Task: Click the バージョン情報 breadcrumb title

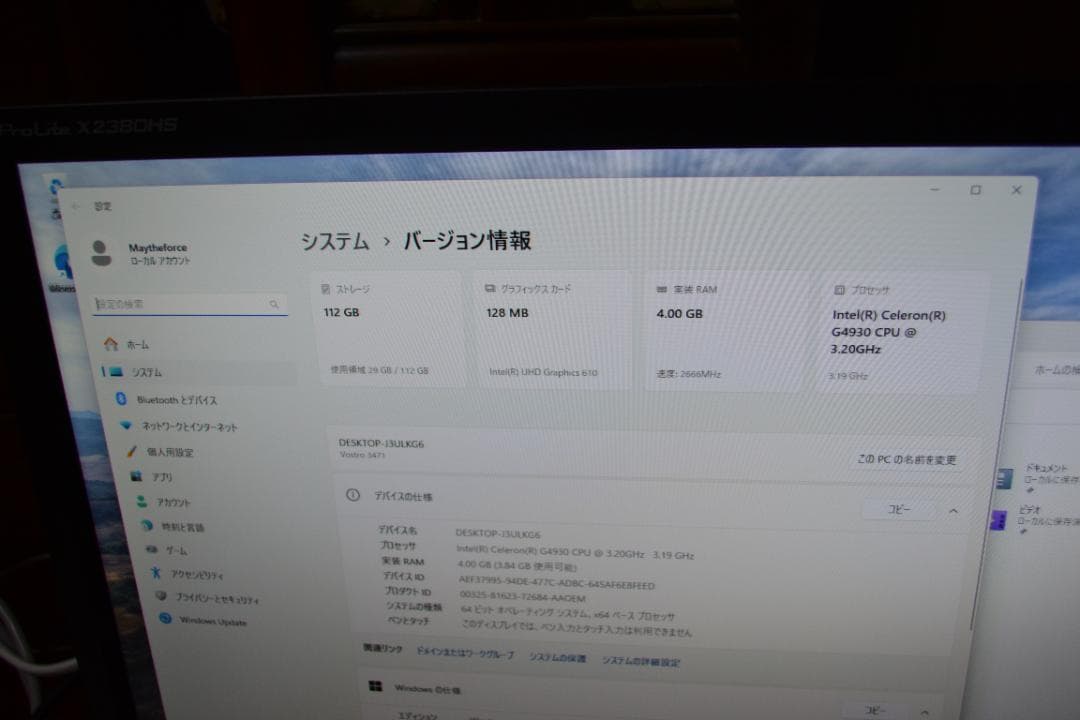Action: (x=466, y=241)
